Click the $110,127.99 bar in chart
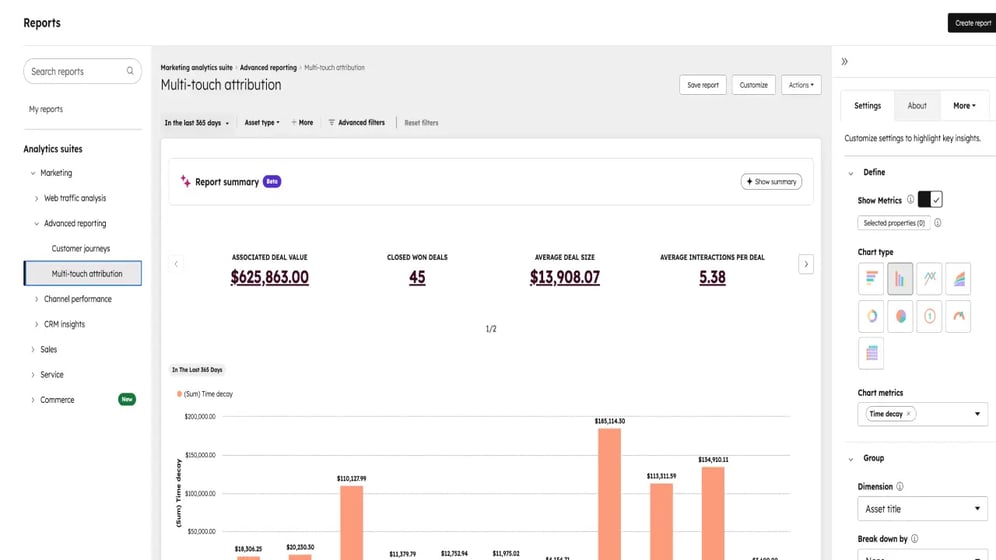 [351, 523]
